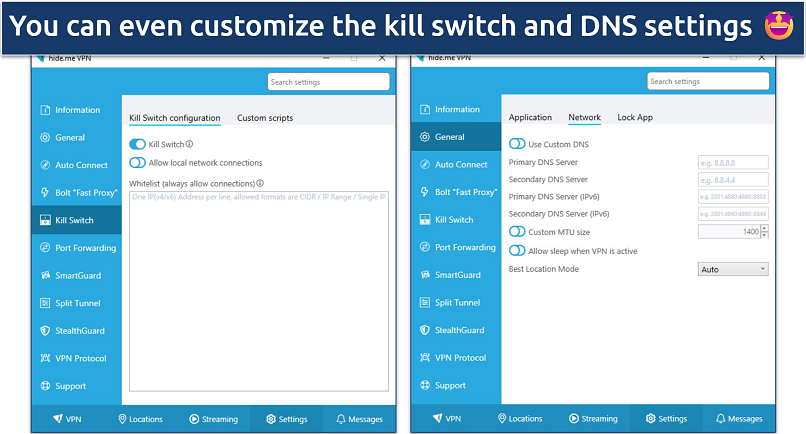Open Split Tunnel icon in left window sidebar
Screen dimensions: 806x434
[45, 303]
